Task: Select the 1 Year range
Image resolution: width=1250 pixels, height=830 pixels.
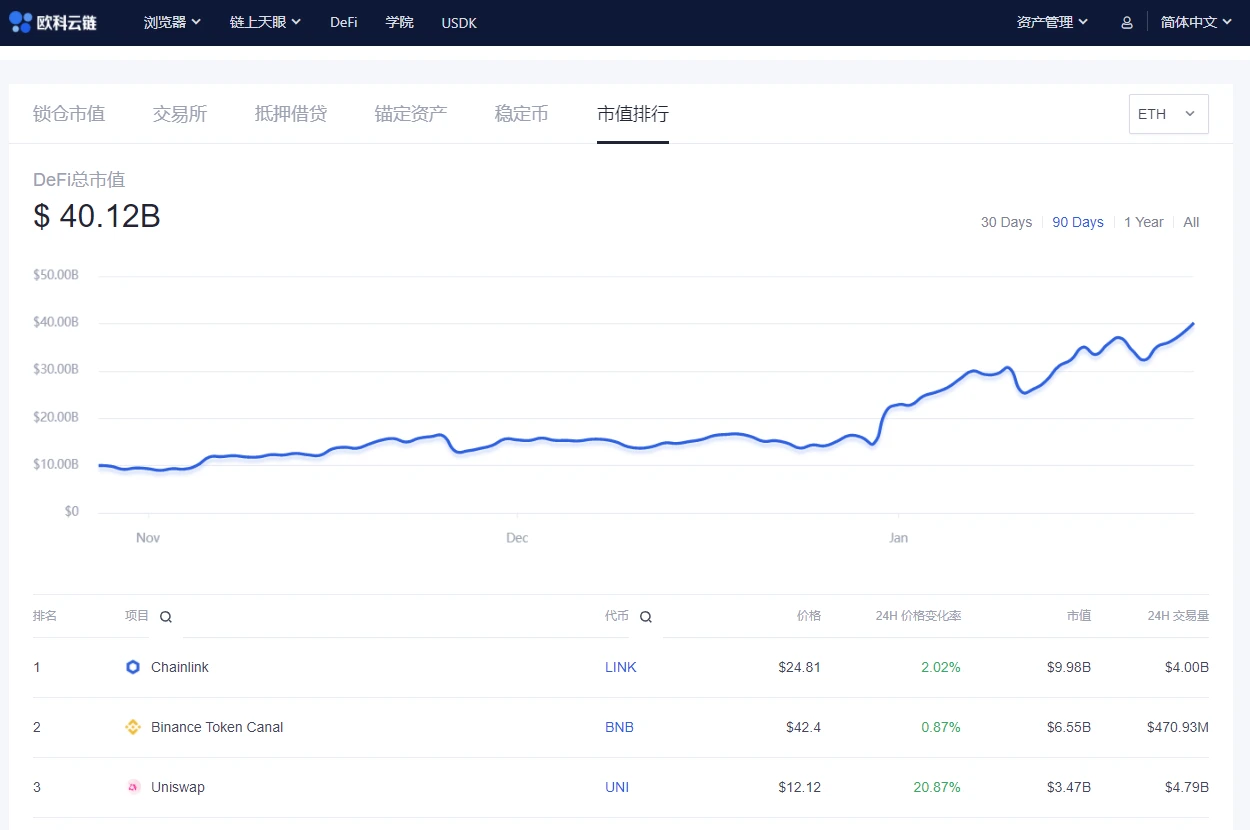Action: (1144, 222)
